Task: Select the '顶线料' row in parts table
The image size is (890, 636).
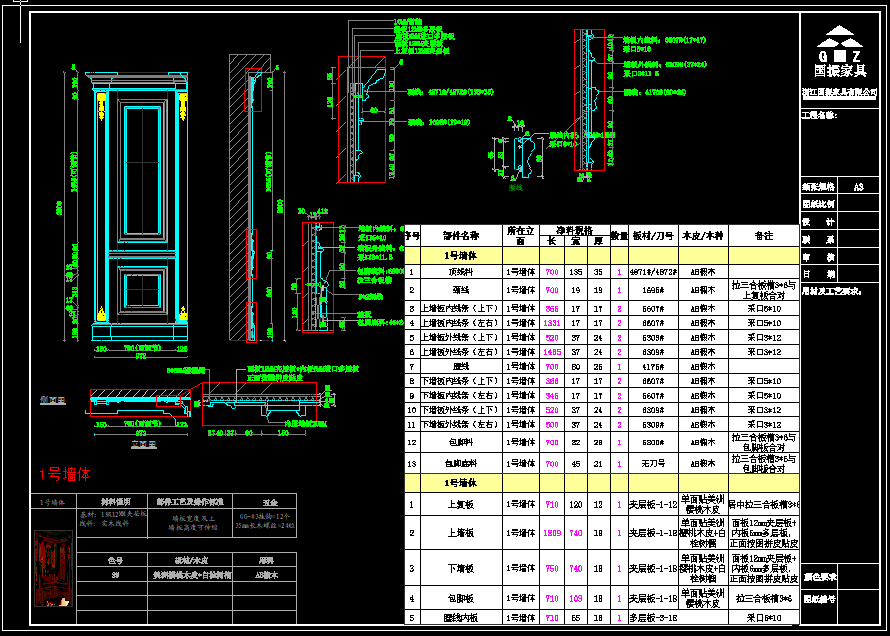Action: coord(461,271)
